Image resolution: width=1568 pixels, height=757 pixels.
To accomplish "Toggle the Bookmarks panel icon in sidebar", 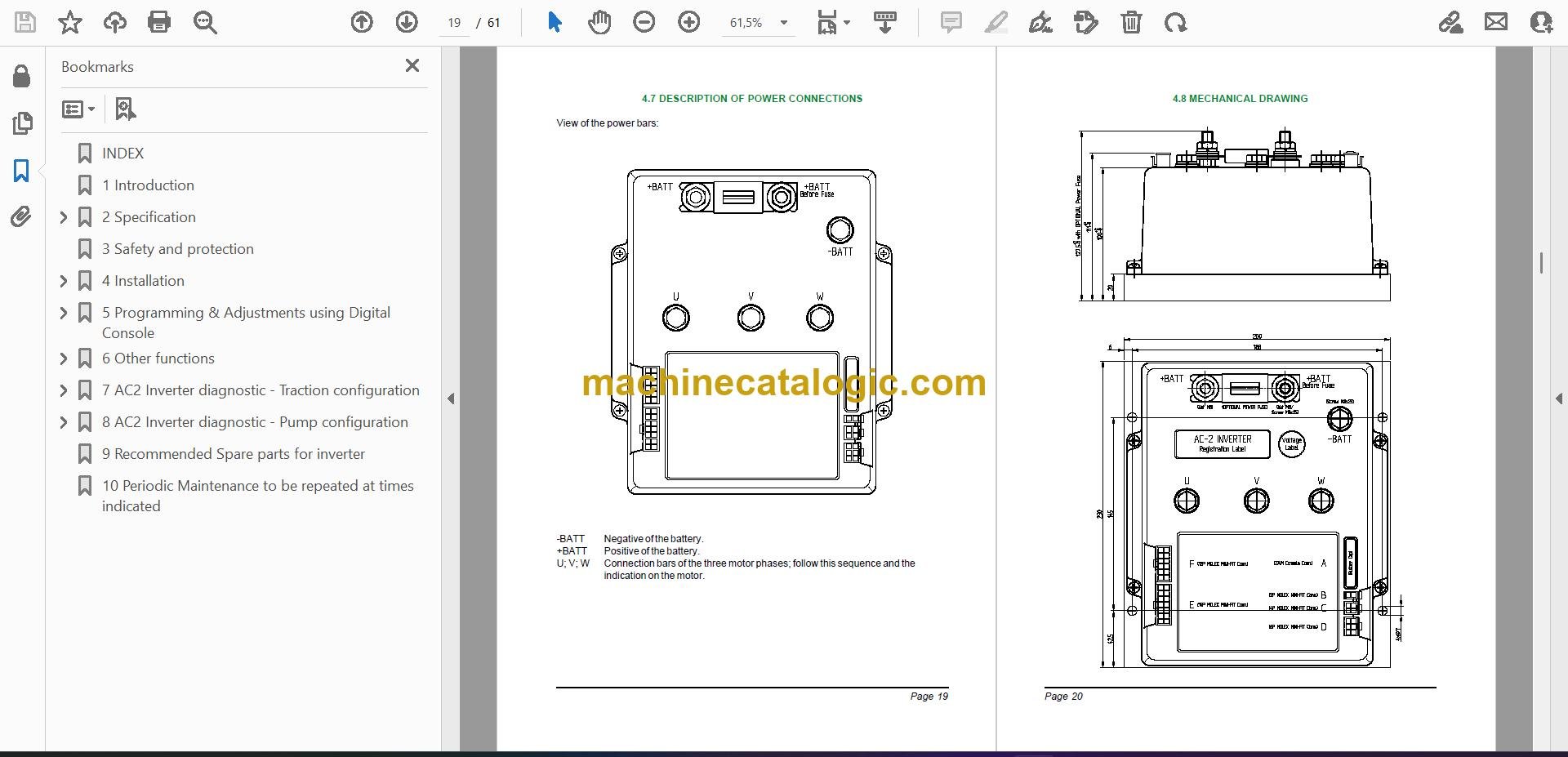I will [22, 171].
